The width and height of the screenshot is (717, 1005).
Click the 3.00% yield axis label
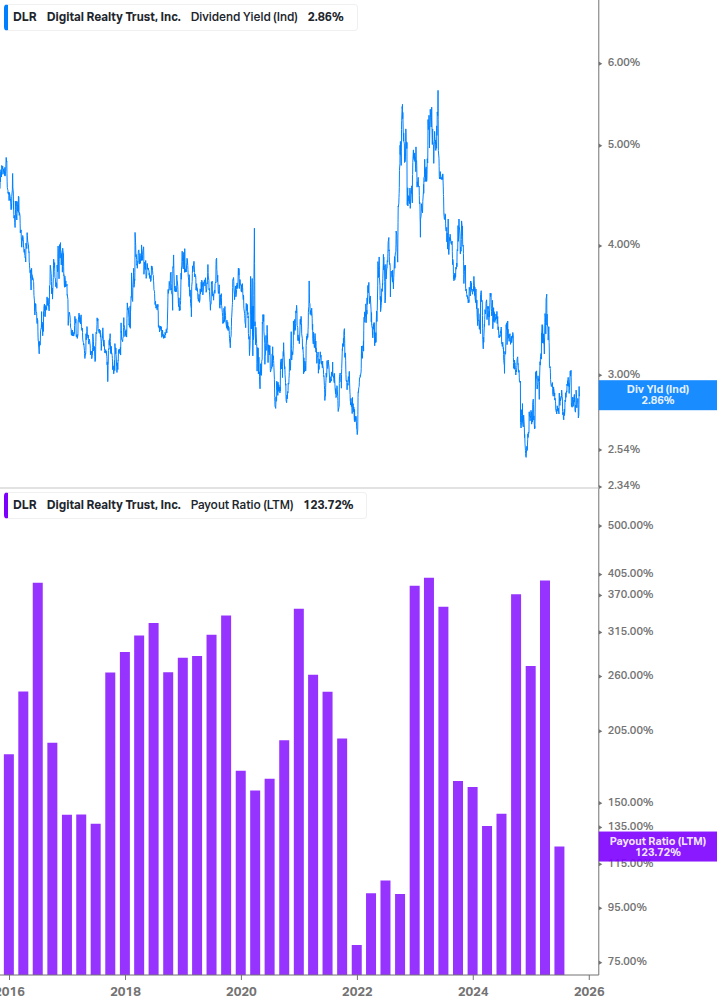[623, 374]
